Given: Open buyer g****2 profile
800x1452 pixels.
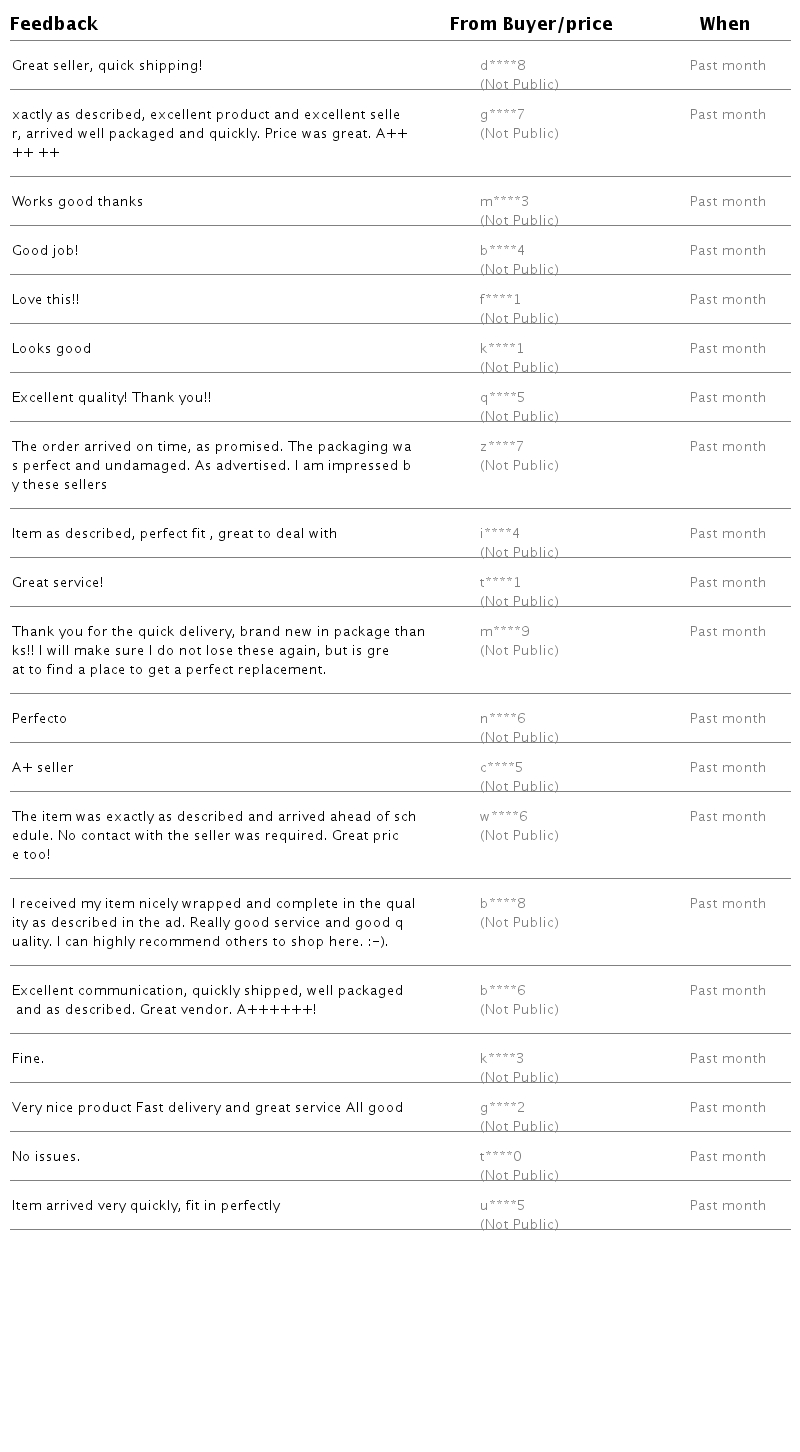Looking at the screenshot, I should (502, 1108).
